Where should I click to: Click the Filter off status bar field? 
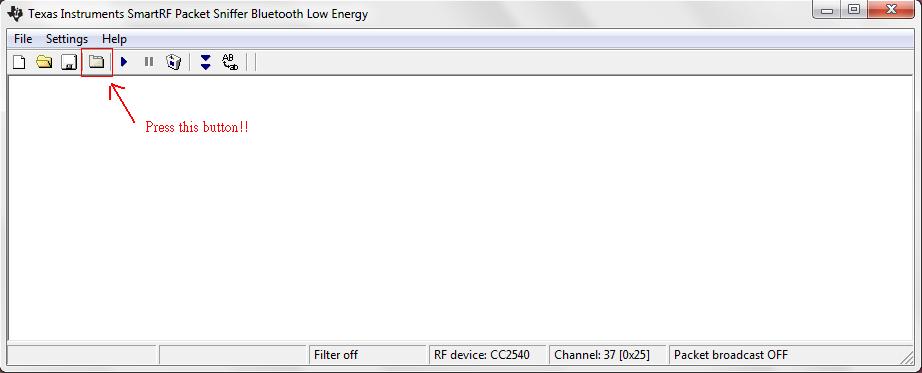click(368, 355)
